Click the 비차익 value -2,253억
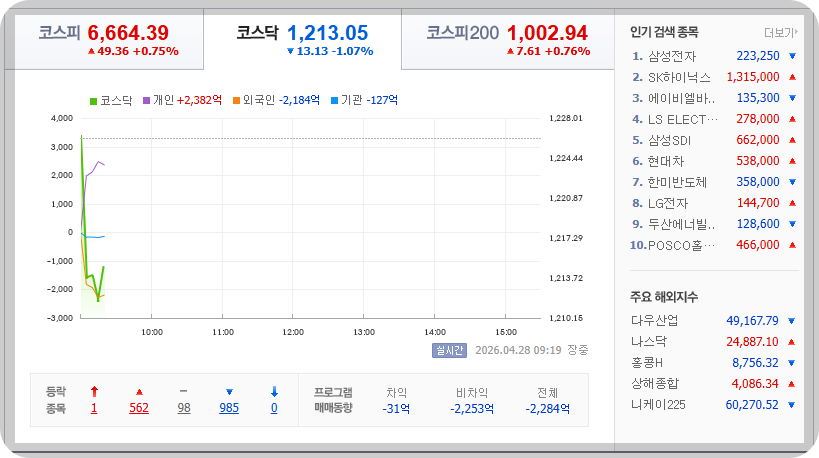The width and height of the screenshot is (819, 458). point(472,409)
